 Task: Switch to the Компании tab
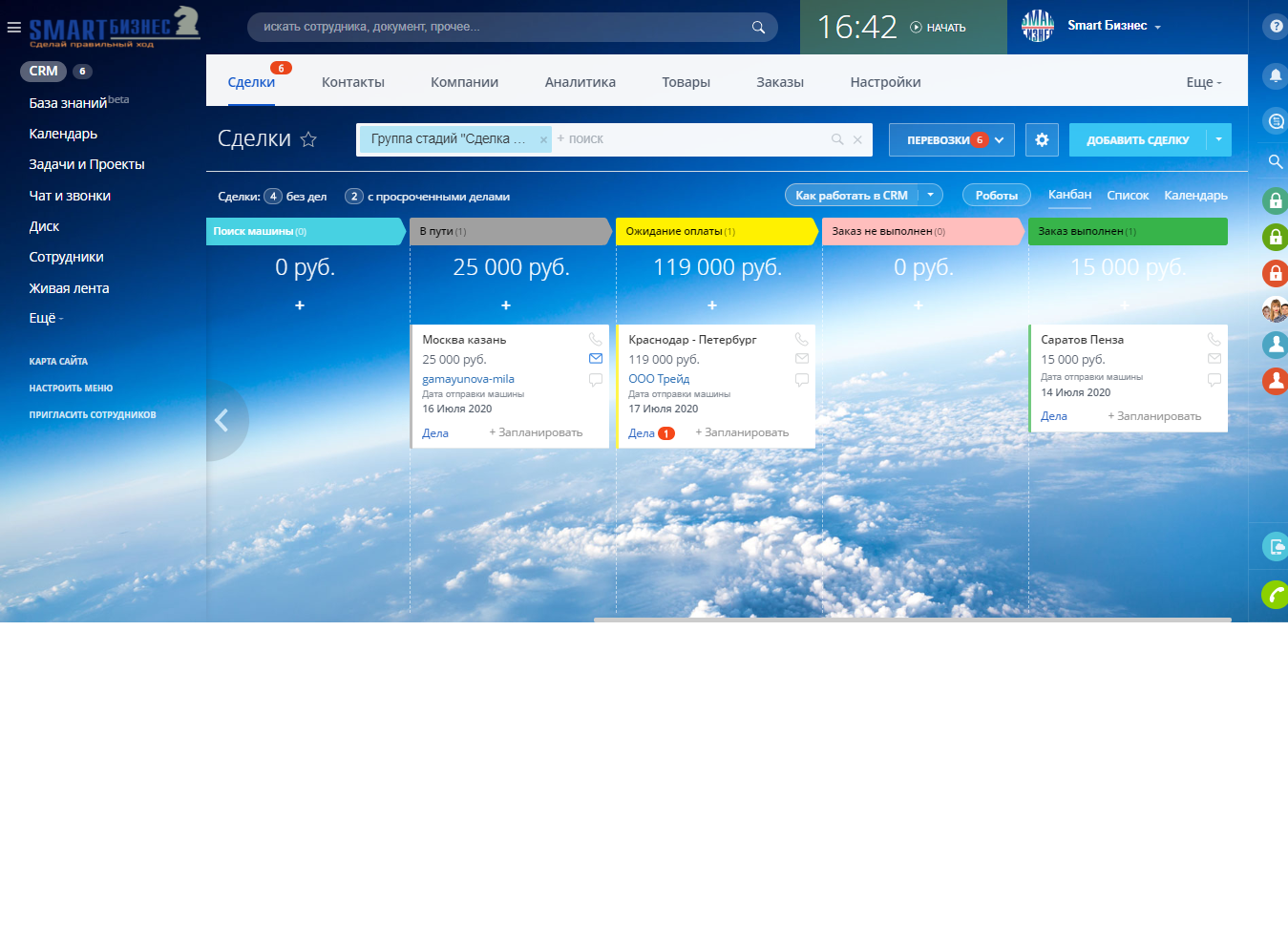coord(464,82)
